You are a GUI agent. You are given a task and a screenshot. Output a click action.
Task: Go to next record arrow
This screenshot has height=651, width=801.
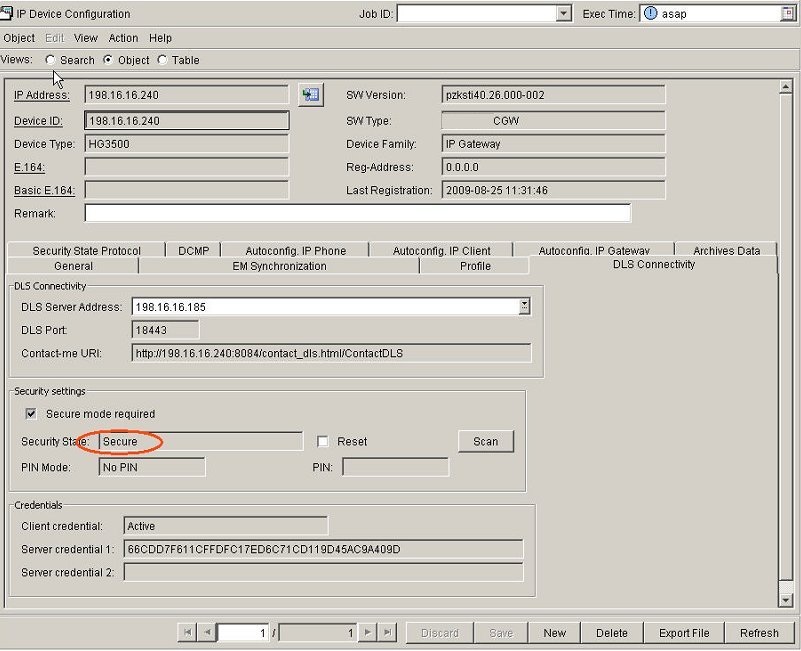(x=367, y=633)
